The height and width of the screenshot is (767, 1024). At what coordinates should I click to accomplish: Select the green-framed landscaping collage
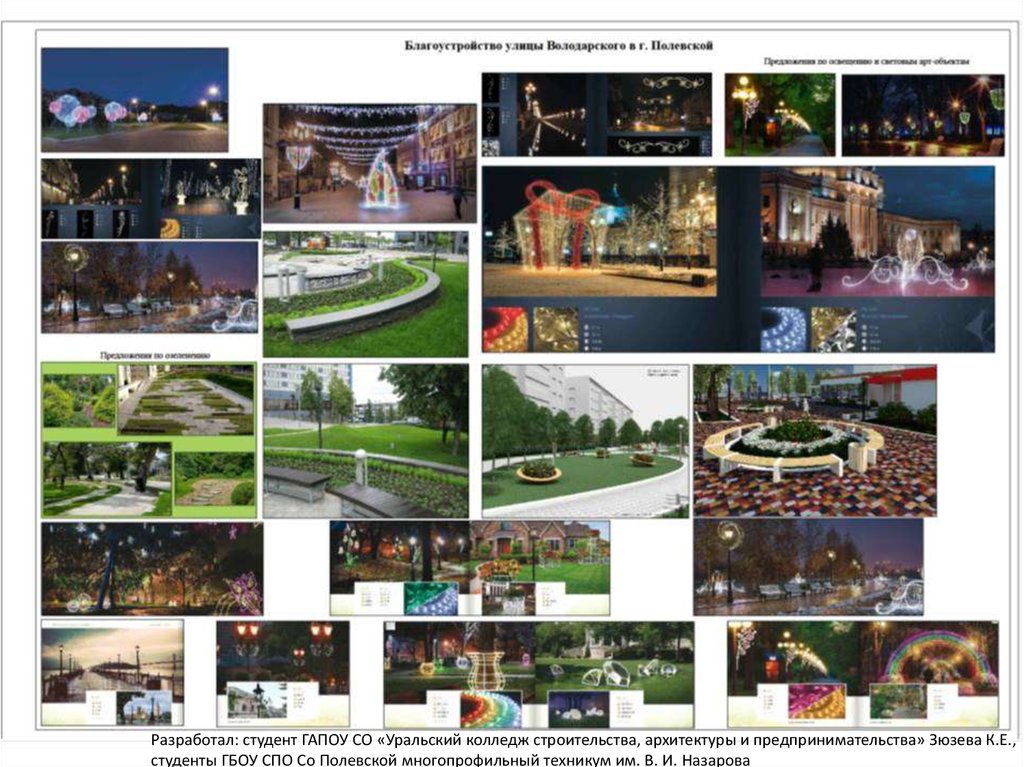(x=148, y=440)
